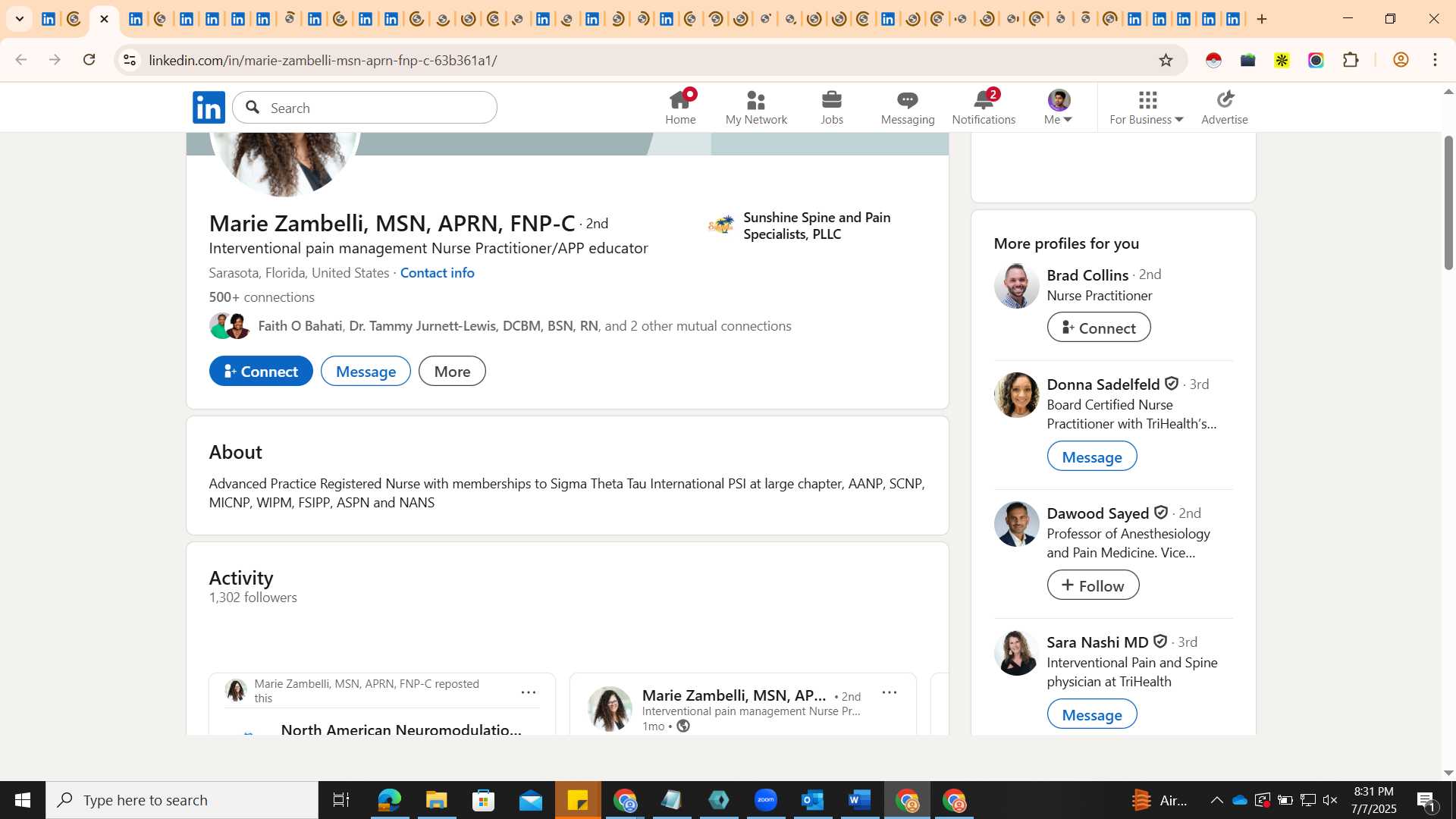1456x819 pixels.
Task: Connect with Brad Collins
Action: click(1099, 327)
